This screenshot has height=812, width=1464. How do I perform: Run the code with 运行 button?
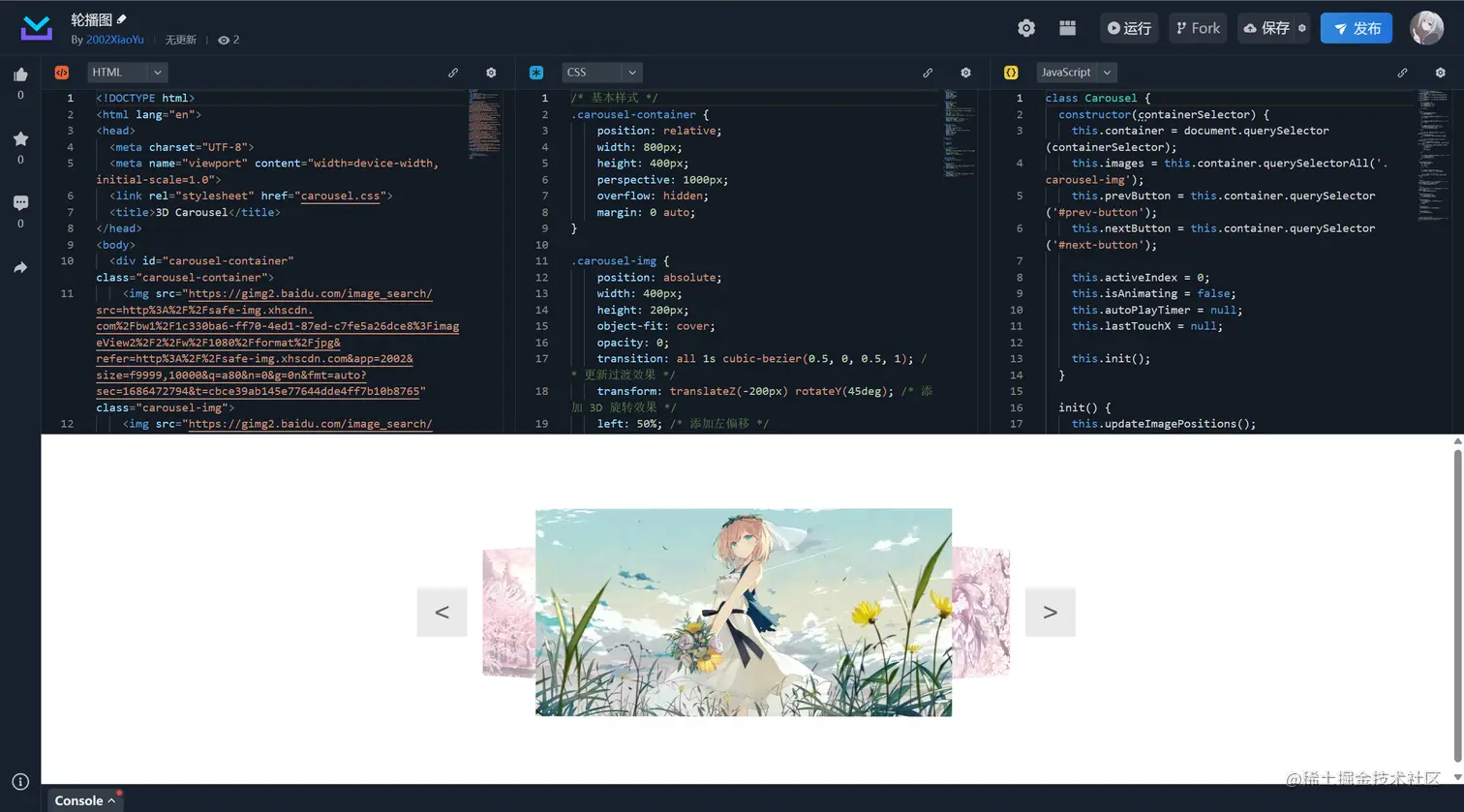(1129, 28)
